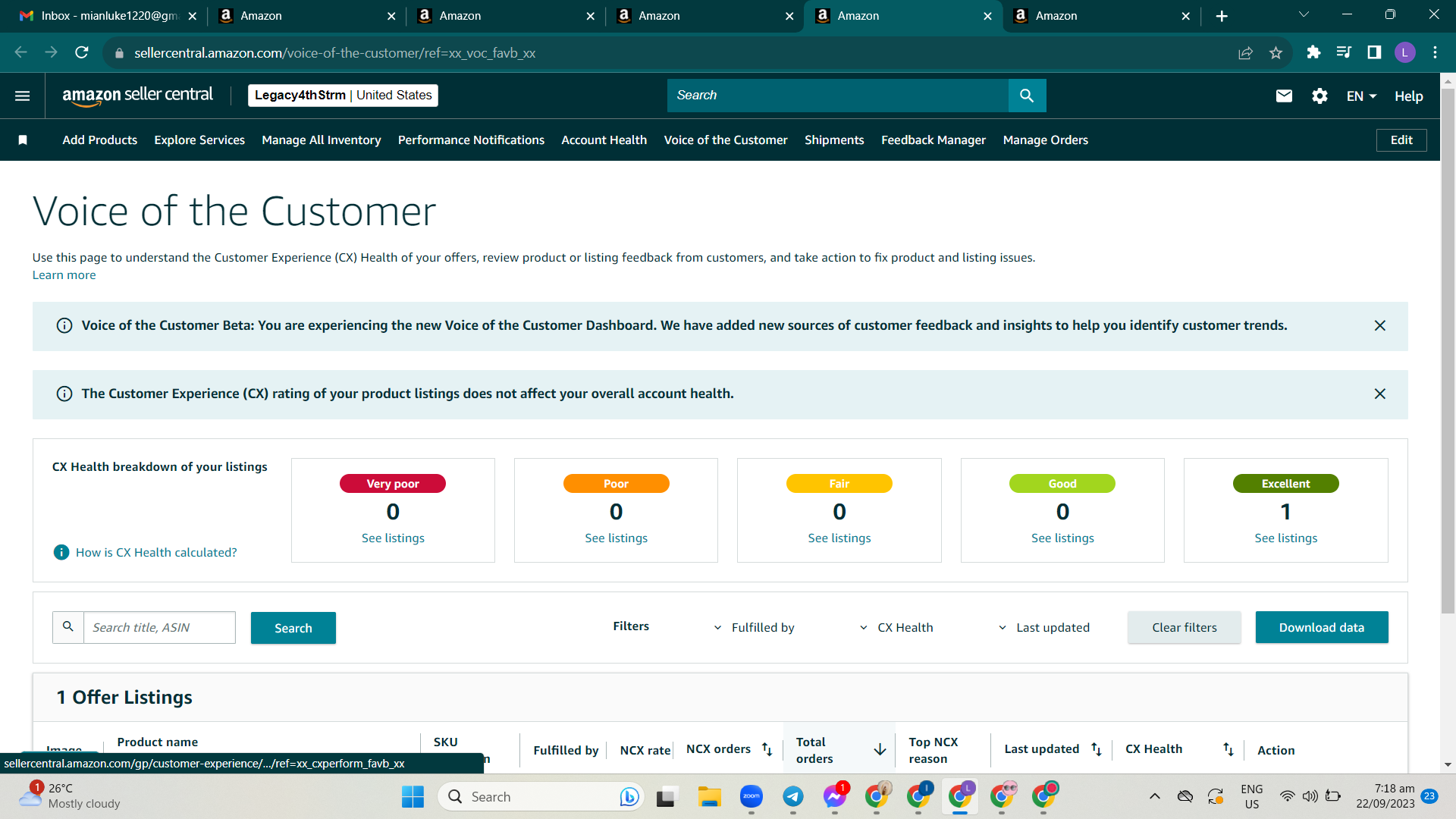Click the Download data button
1456x819 pixels.
(x=1322, y=627)
